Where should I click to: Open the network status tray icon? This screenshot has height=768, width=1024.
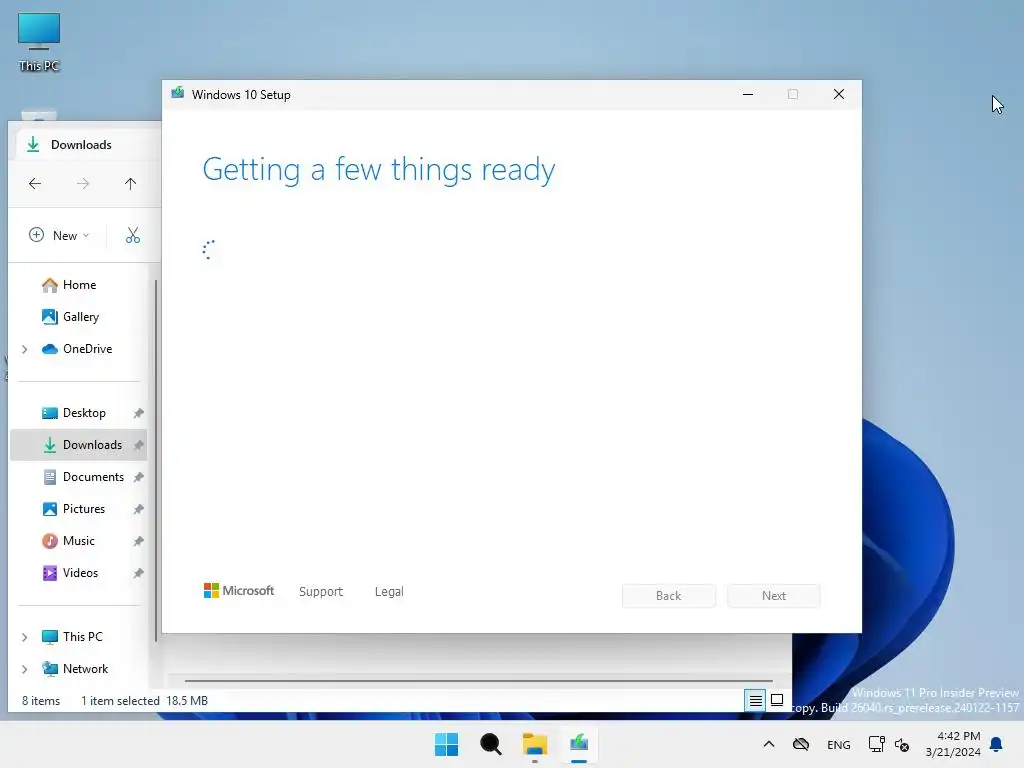point(876,744)
